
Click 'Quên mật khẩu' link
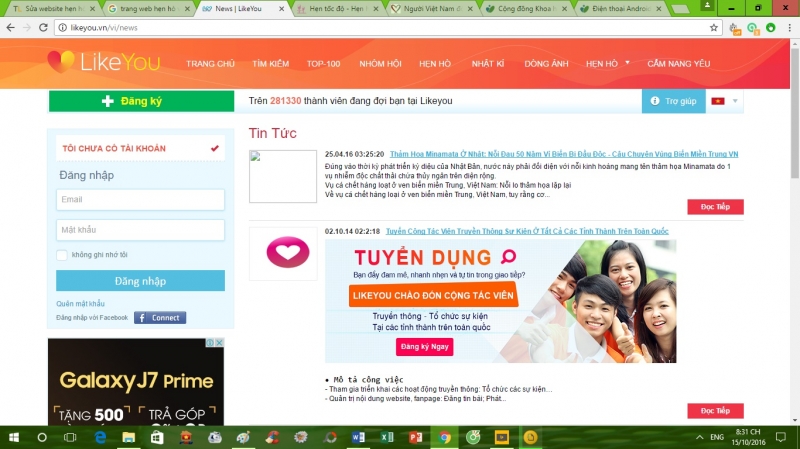pos(80,304)
